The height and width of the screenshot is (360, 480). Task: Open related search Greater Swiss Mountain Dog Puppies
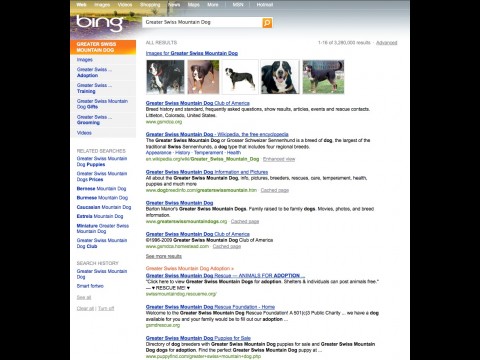pos(102,161)
